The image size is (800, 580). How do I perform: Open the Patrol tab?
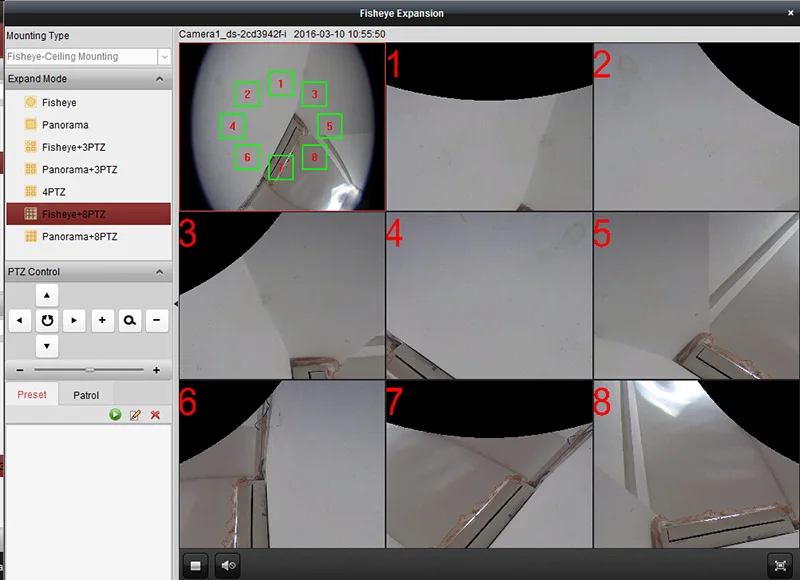click(86, 395)
